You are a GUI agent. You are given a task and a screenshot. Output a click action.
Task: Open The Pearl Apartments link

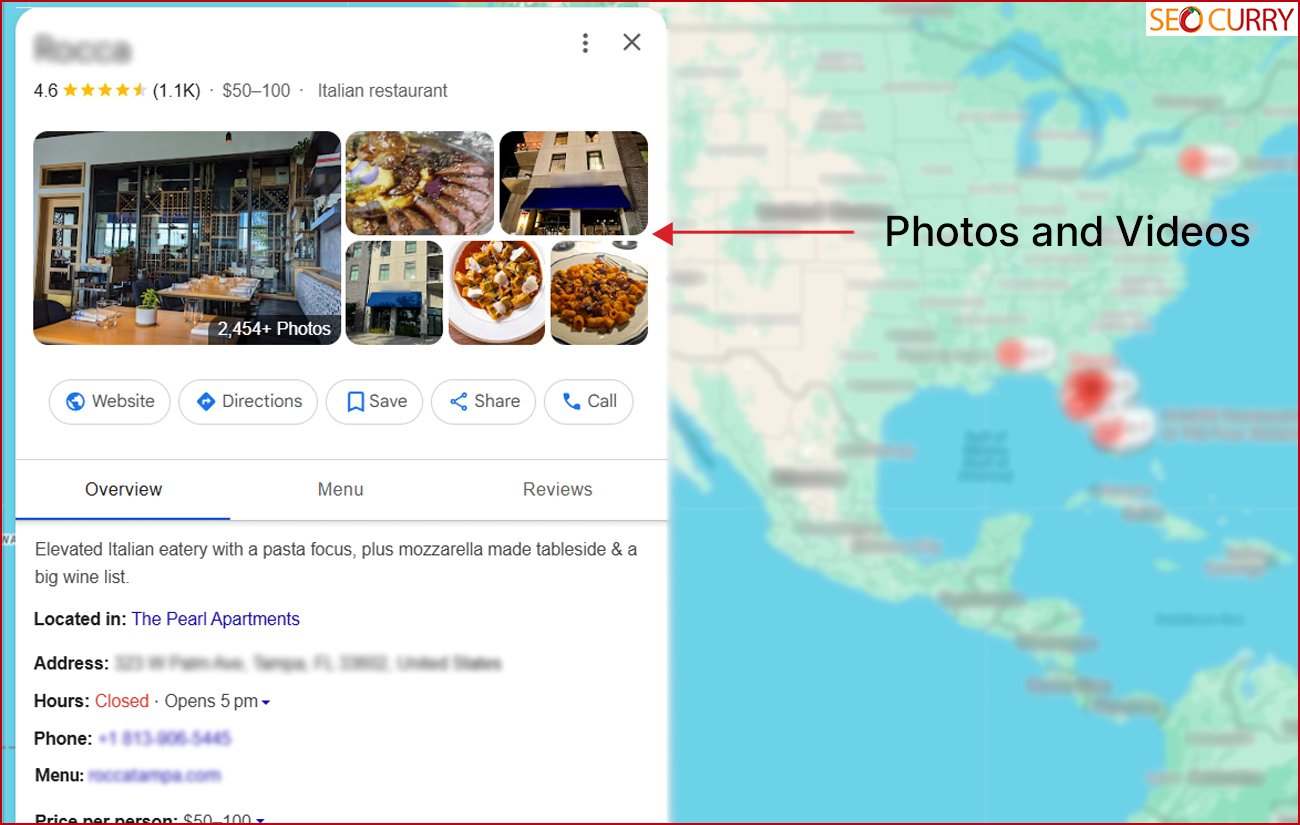pos(215,619)
